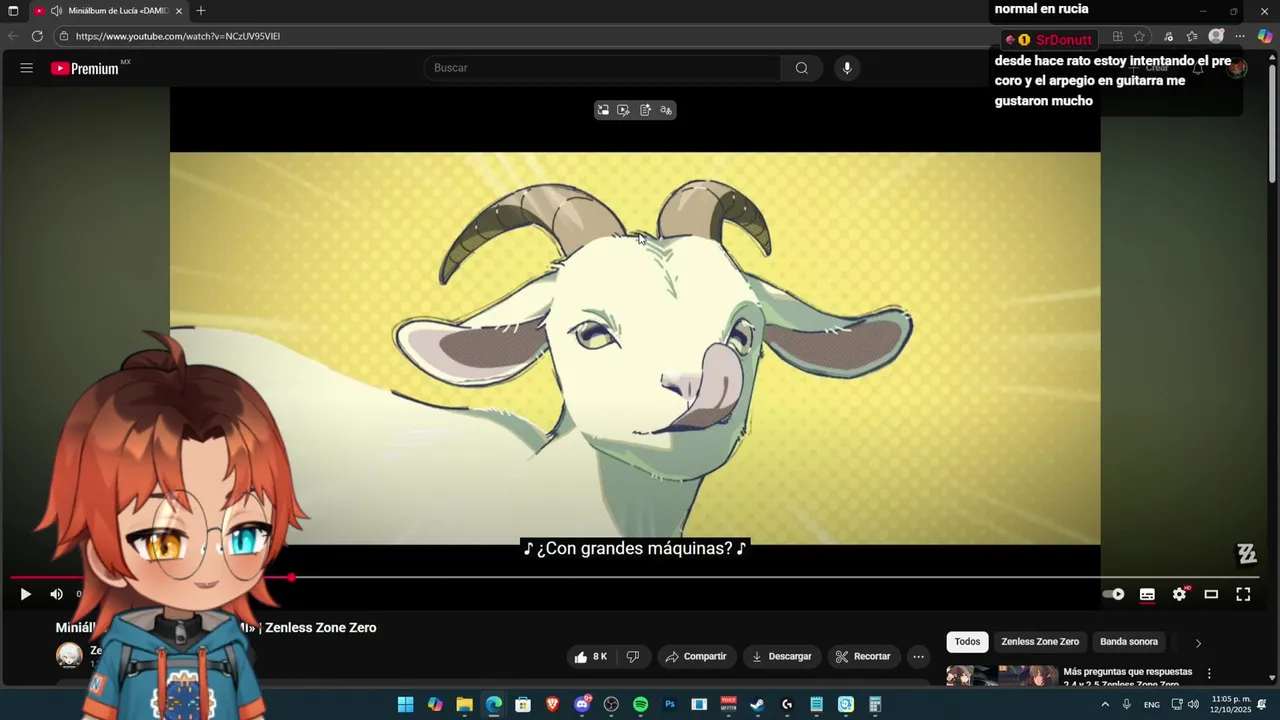Open the Edge profile avatar
The height and width of the screenshot is (720, 1280).
pos(1216,36)
